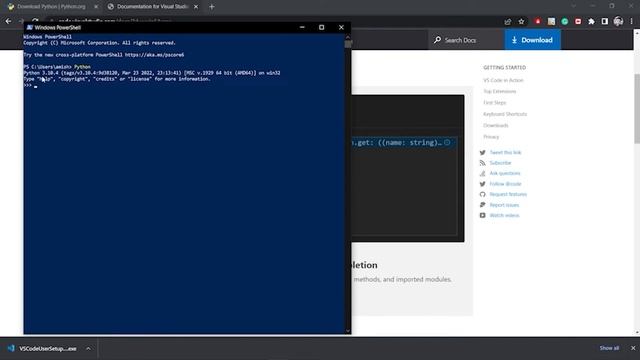Viewport: 640px width, 360px height.
Task: Click the PowerShell vertical scrollbar thumb
Action: click(x=348, y=43)
